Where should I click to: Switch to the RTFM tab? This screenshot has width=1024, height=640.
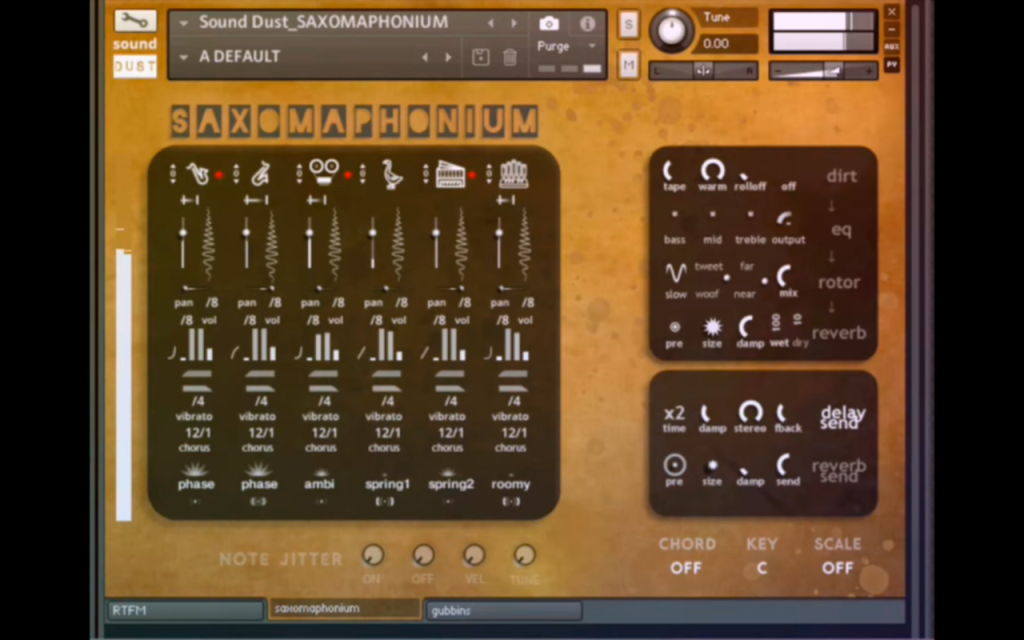(185, 610)
